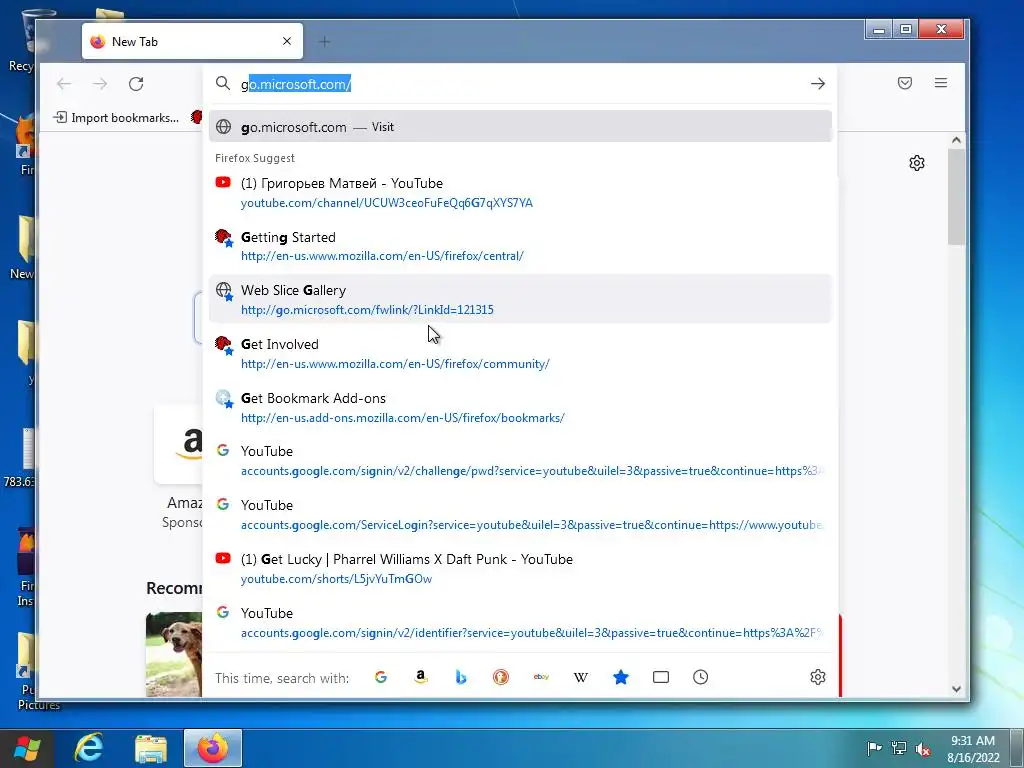1024x768 pixels.
Task: Visit go.microsoft.com suggestion
Action: [520, 127]
